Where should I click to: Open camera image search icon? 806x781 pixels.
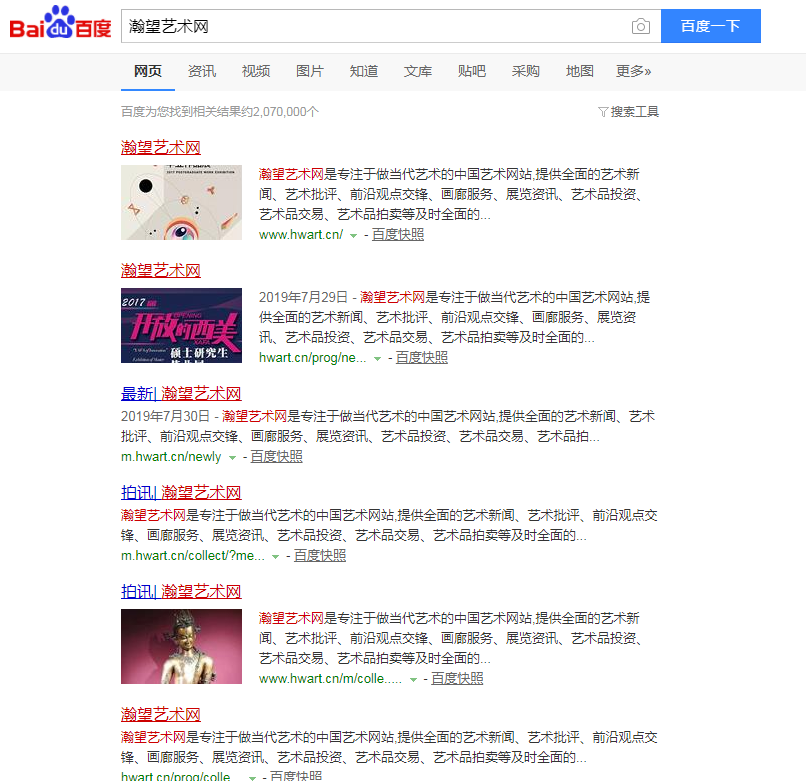pyautogui.click(x=640, y=27)
